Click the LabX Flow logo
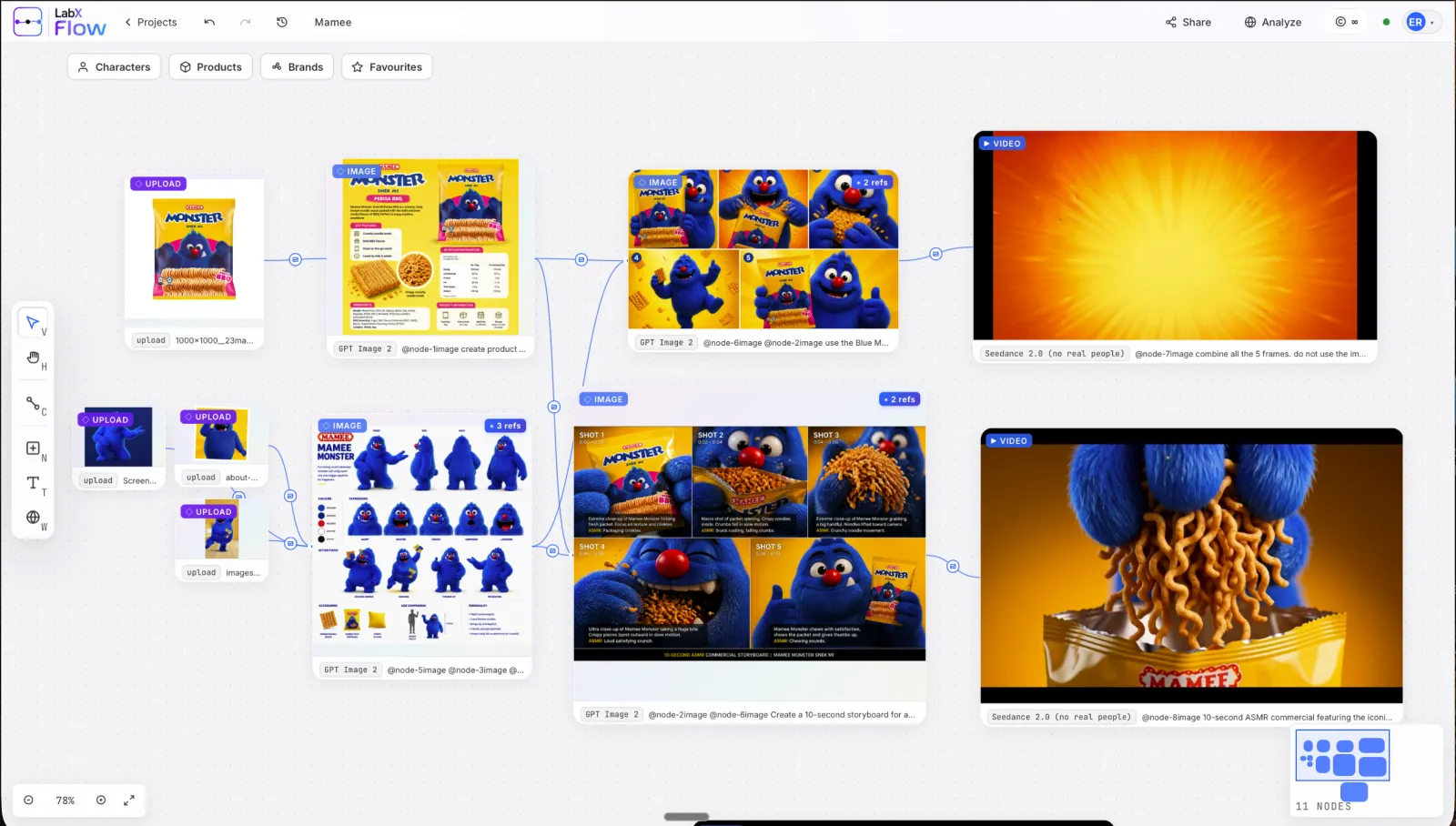The height and width of the screenshot is (826, 1456). pos(60,22)
